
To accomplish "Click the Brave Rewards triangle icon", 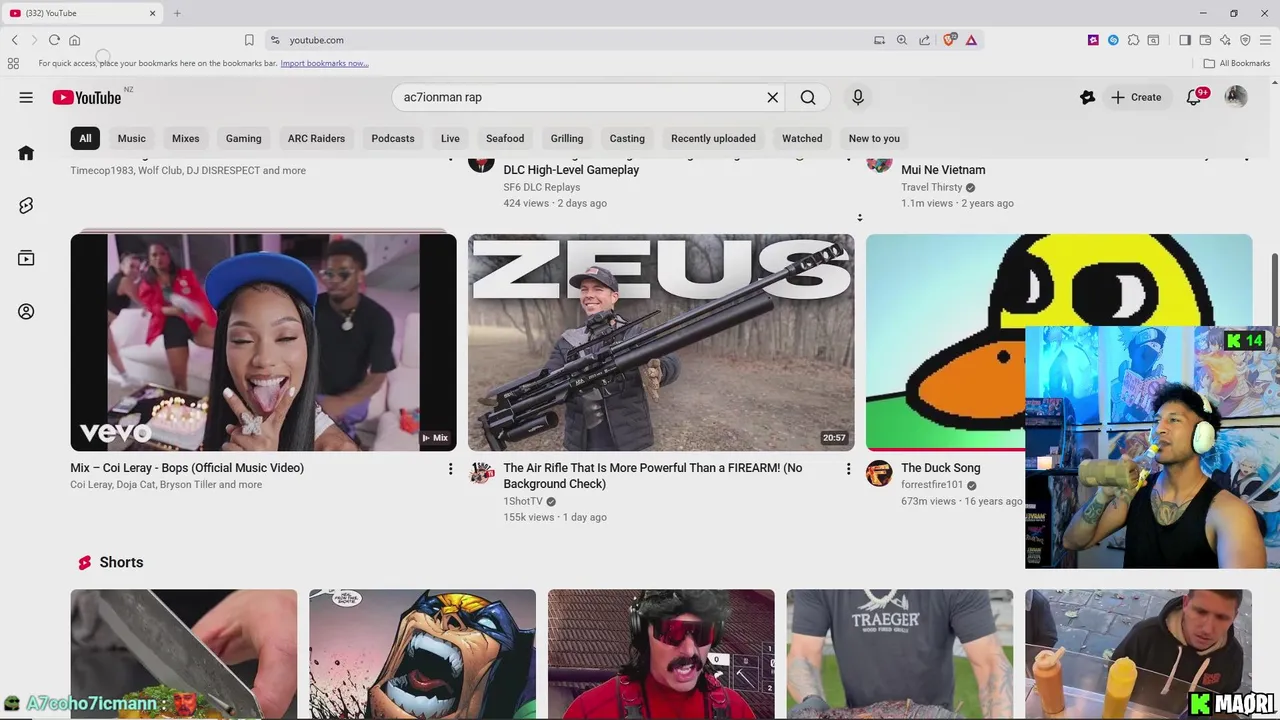I will pos(971,40).
